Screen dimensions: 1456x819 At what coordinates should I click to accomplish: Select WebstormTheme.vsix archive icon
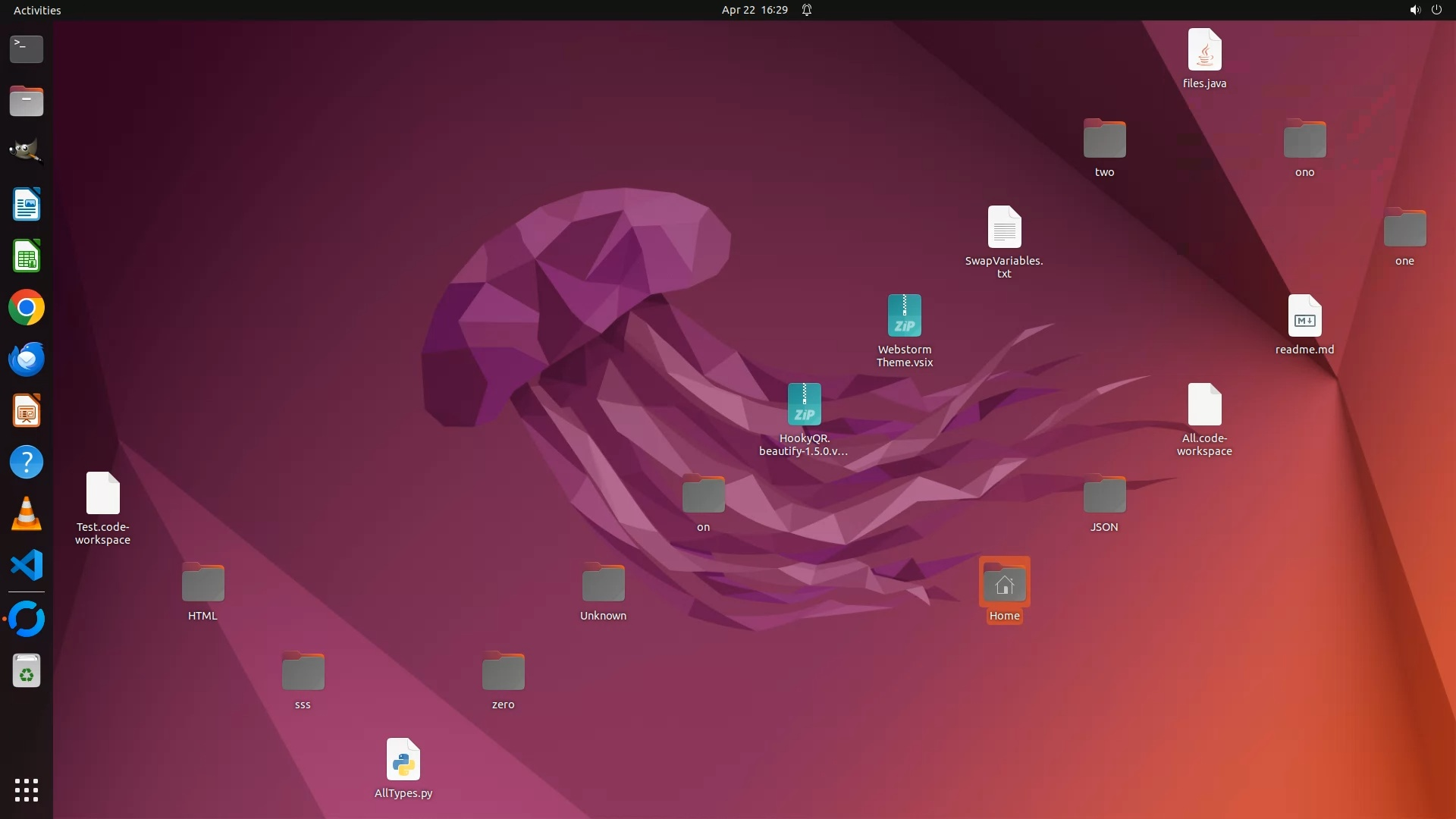[x=904, y=316]
